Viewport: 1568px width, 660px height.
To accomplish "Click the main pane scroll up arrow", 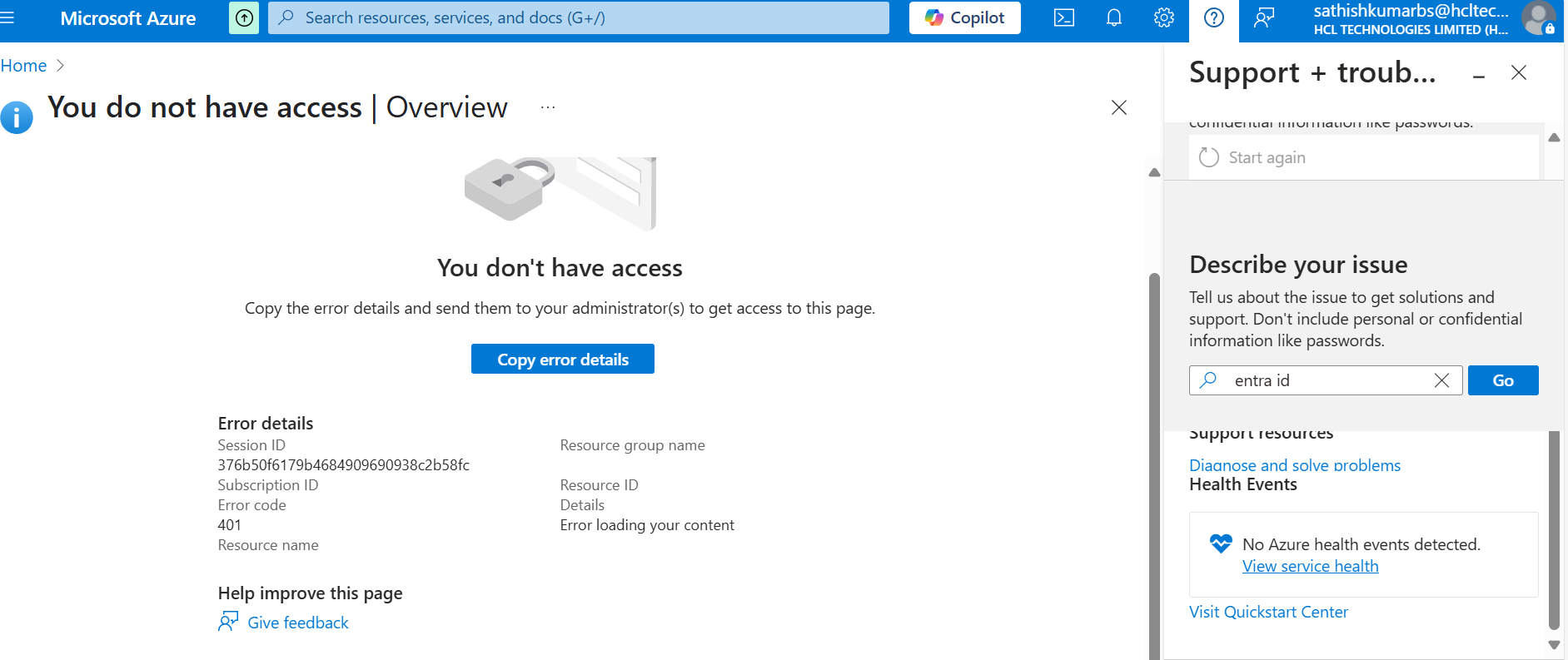I will (x=1154, y=172).
